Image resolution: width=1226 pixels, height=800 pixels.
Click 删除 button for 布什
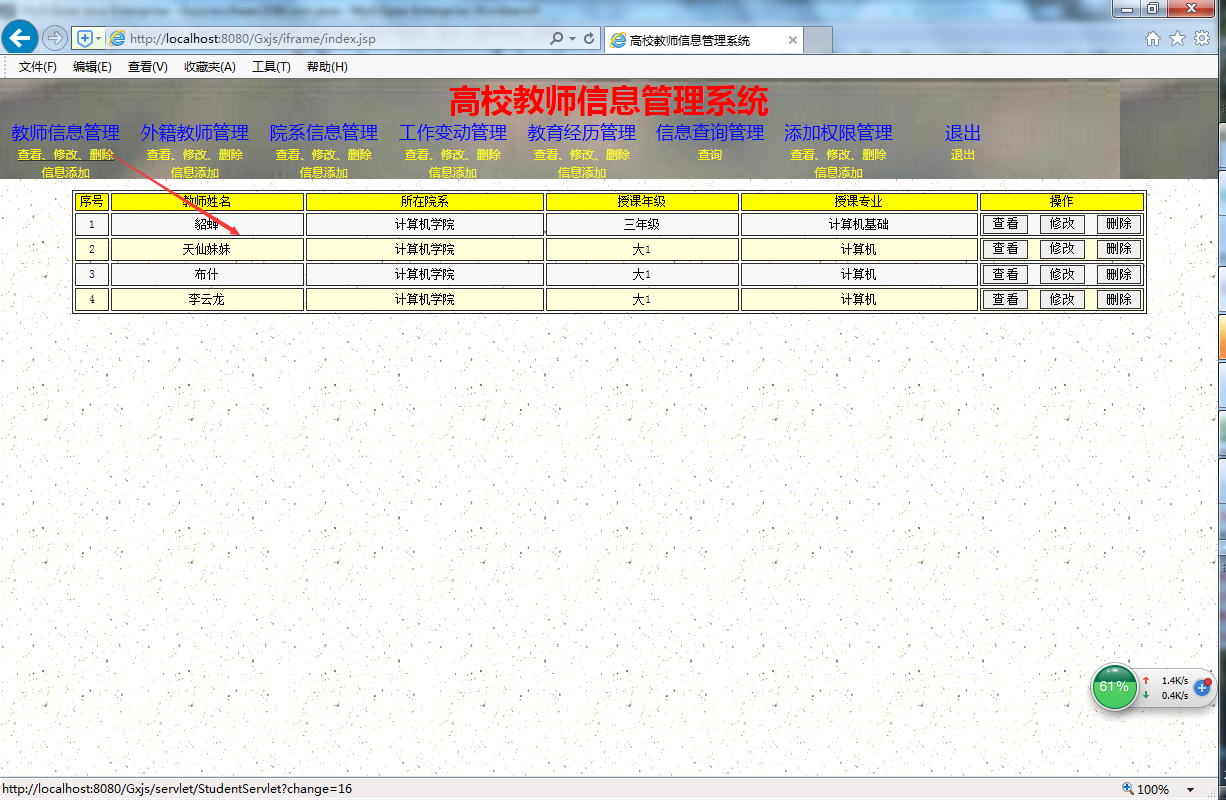(x=1119, y=274)
